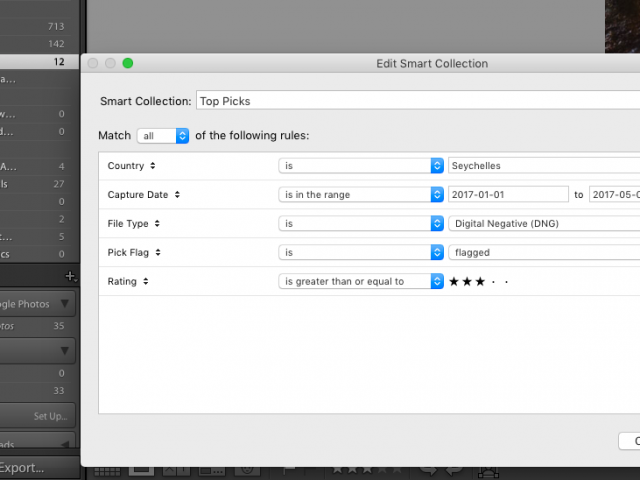This screenshot has height=480, width=640.
Task: Set rating rule to one star
Action: (454, 282)
